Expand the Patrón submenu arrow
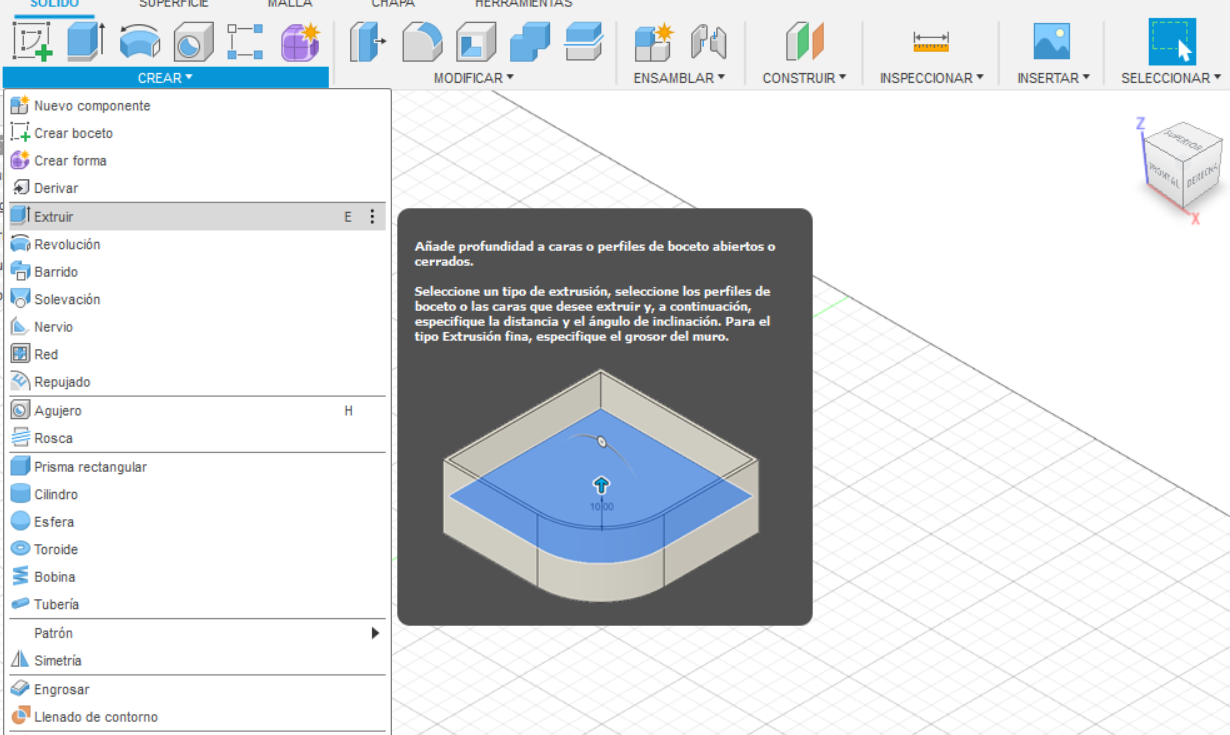The width and height of the screenshot is (1230, 735). [375, 633]
